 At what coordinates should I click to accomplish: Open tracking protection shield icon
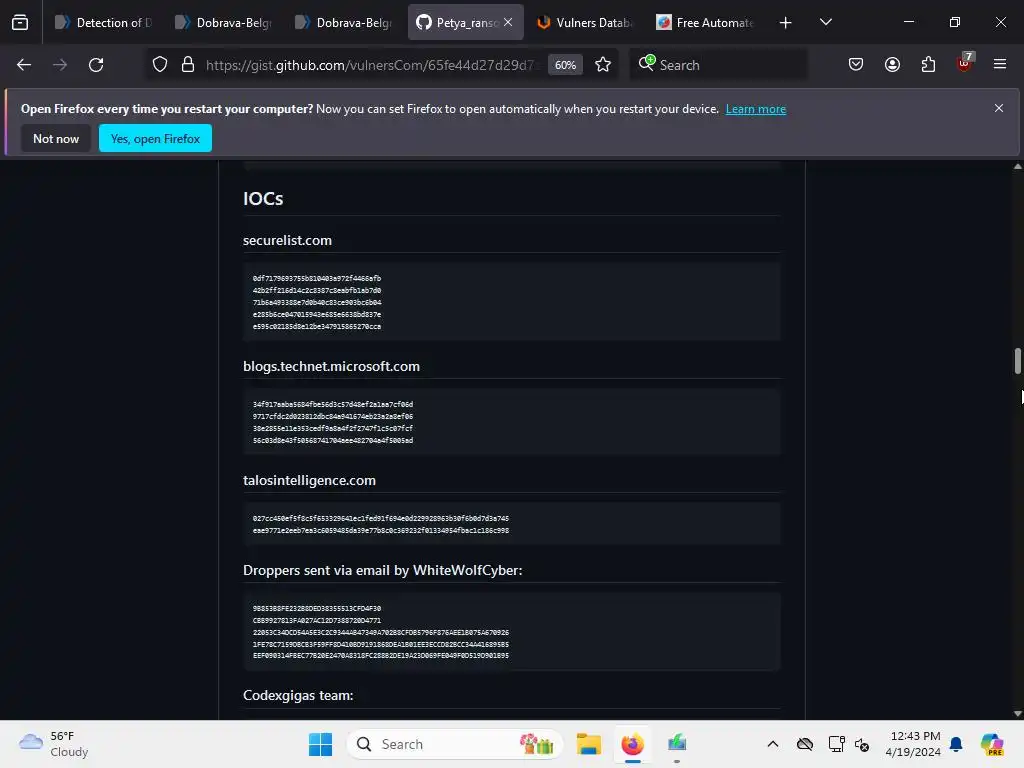point(160,65)
